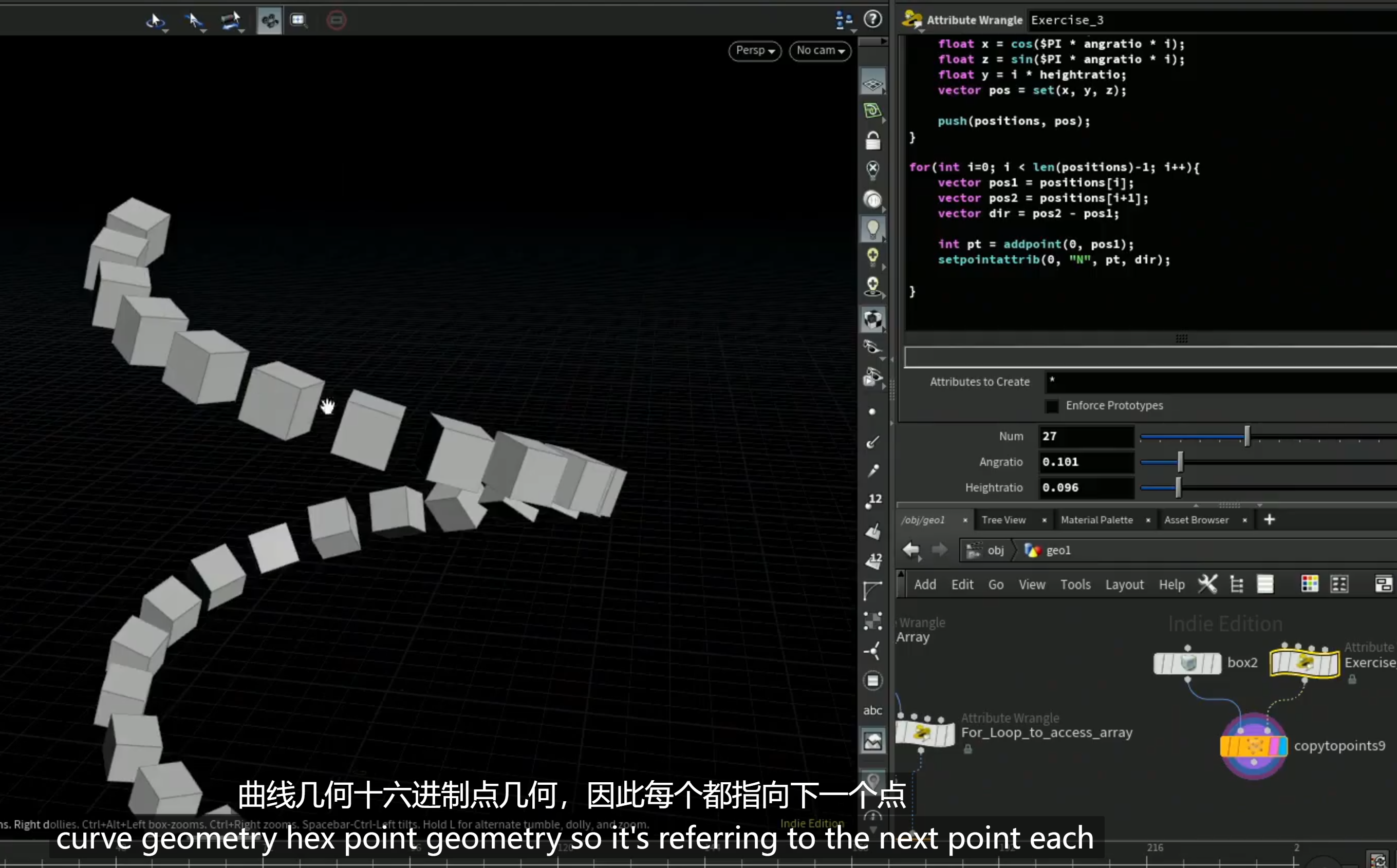Click the network color palette icon
Viewport: 1397px width, 868px height.
(1309, 584)
